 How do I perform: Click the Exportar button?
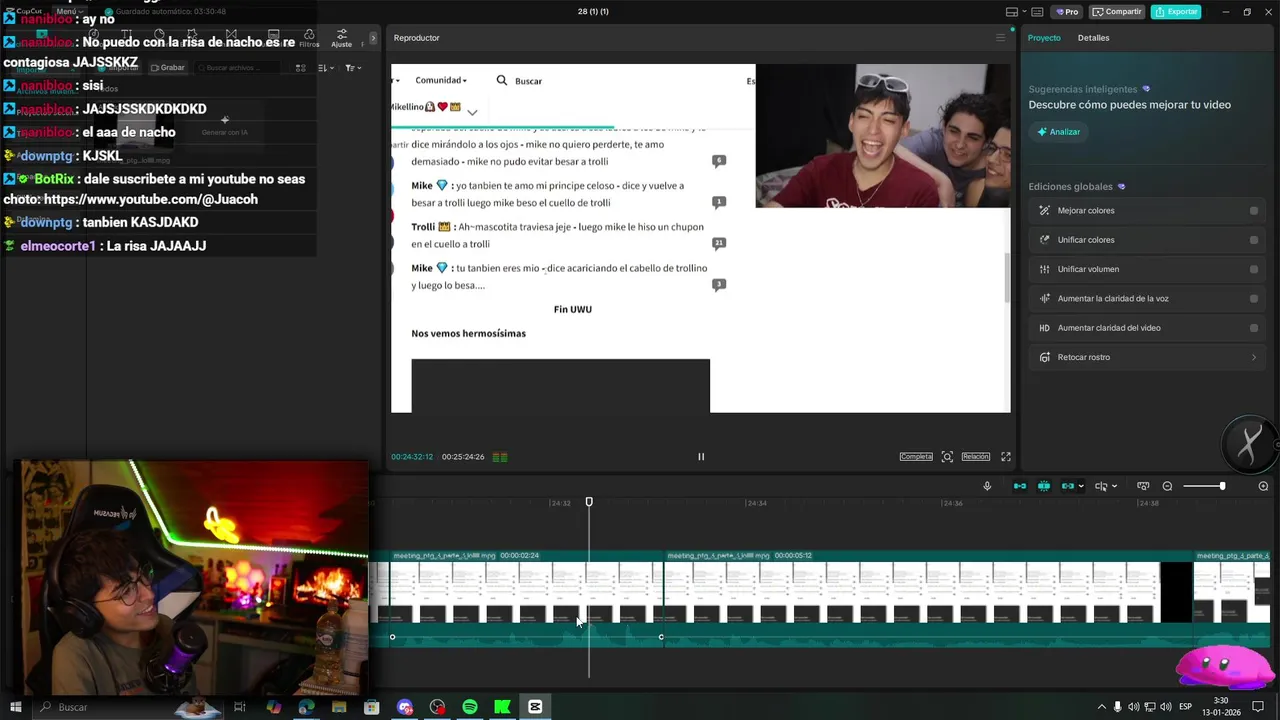coord(1176,12)
